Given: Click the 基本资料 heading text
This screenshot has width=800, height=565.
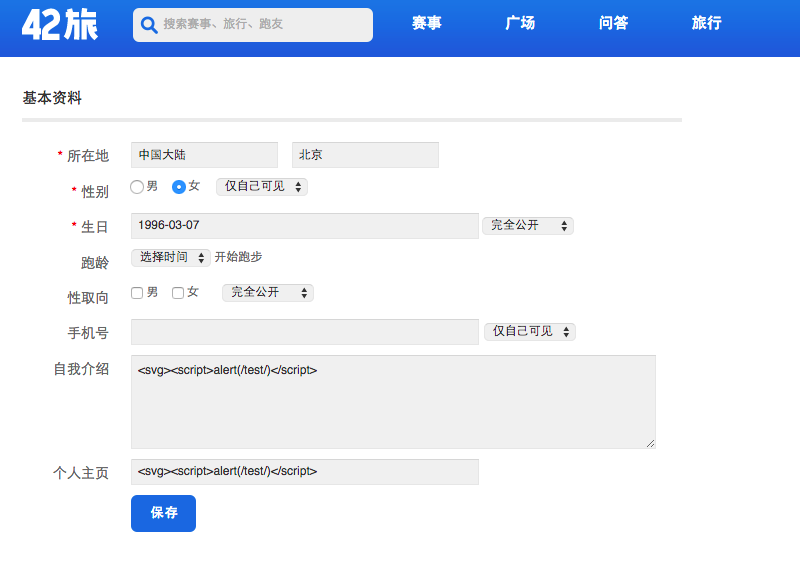Looking at the screenshot, I should [52, 98].
